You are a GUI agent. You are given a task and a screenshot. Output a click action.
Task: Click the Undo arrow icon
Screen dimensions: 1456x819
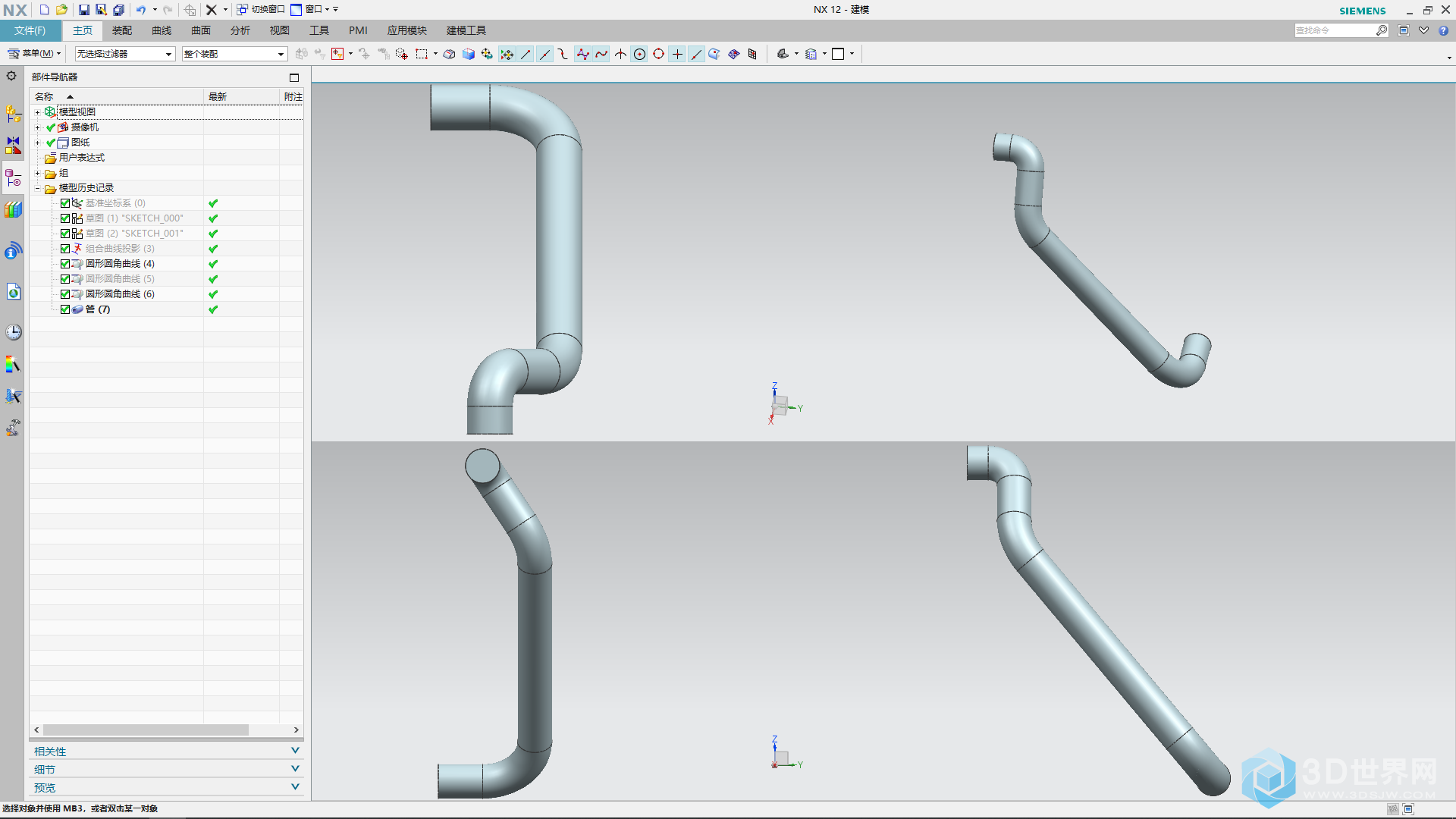pyautogui.click(x=141, y=10)
